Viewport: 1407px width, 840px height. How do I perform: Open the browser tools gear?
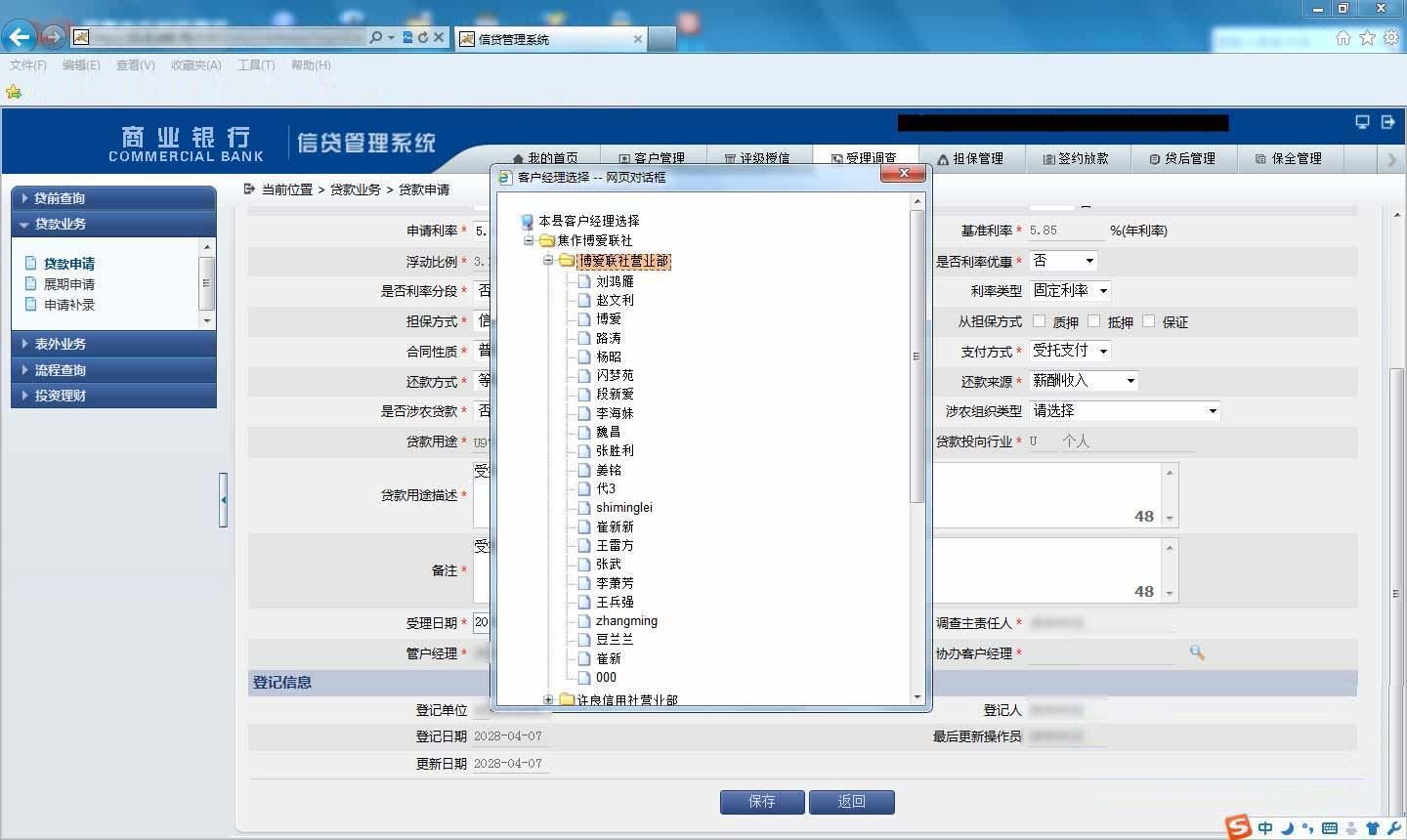click(x=1391, y=37)
